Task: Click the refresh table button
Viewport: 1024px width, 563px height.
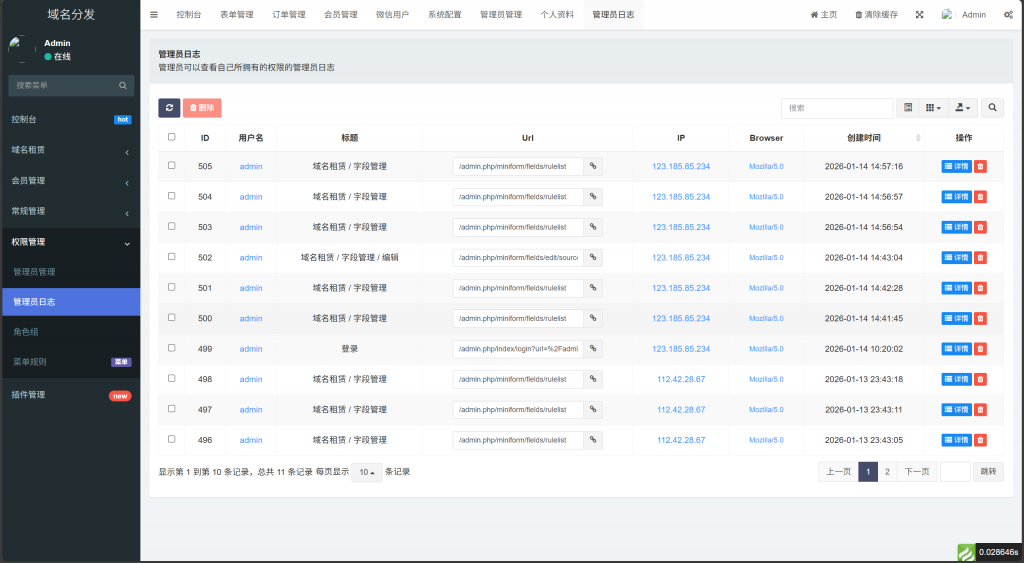Action: tap(169, 108)
